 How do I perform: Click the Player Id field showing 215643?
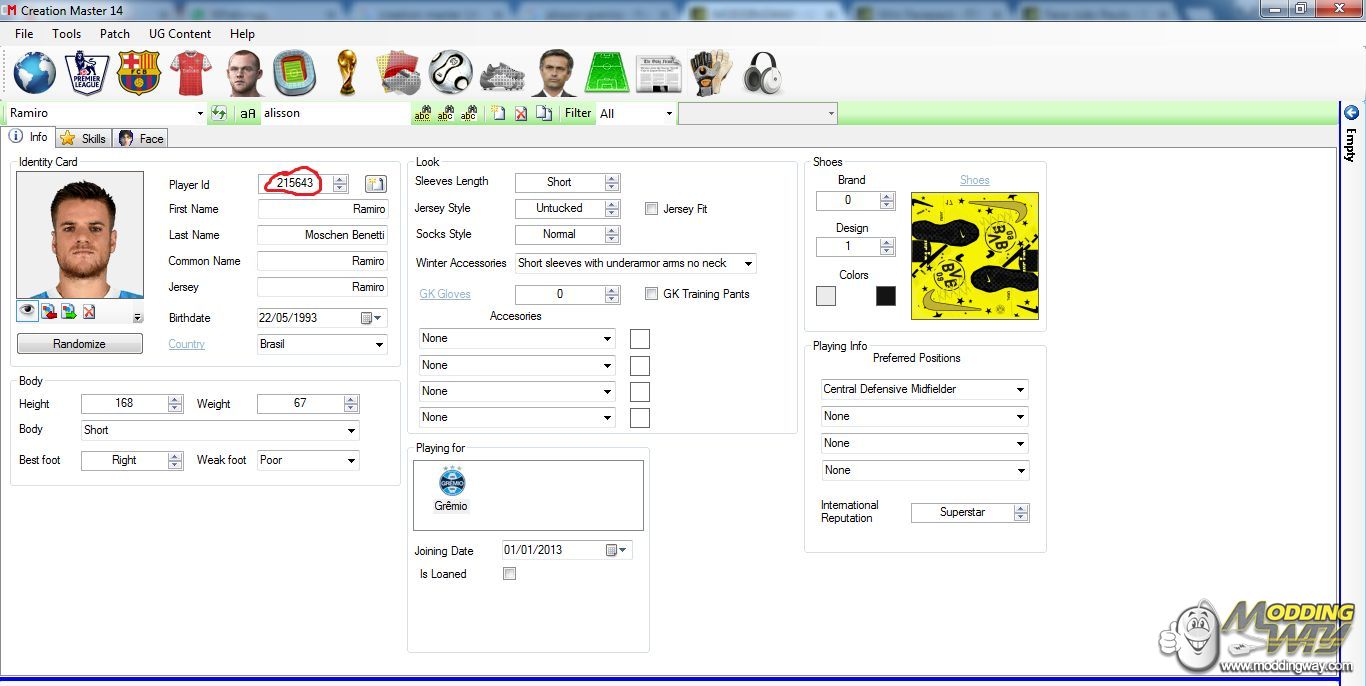click(294, 183)
